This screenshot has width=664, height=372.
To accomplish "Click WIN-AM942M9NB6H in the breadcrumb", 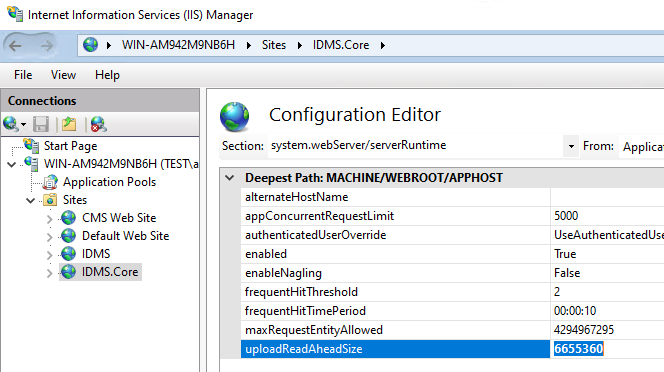I will point(178,45).
